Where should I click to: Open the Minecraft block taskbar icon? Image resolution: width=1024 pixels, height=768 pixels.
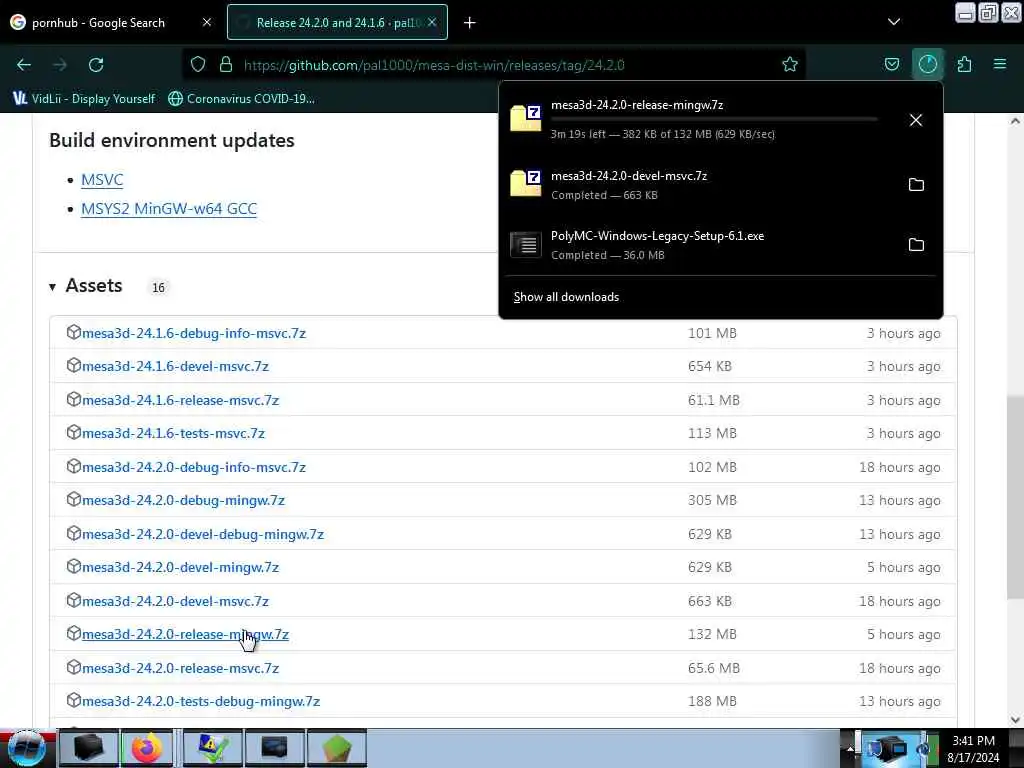(337, 748)
